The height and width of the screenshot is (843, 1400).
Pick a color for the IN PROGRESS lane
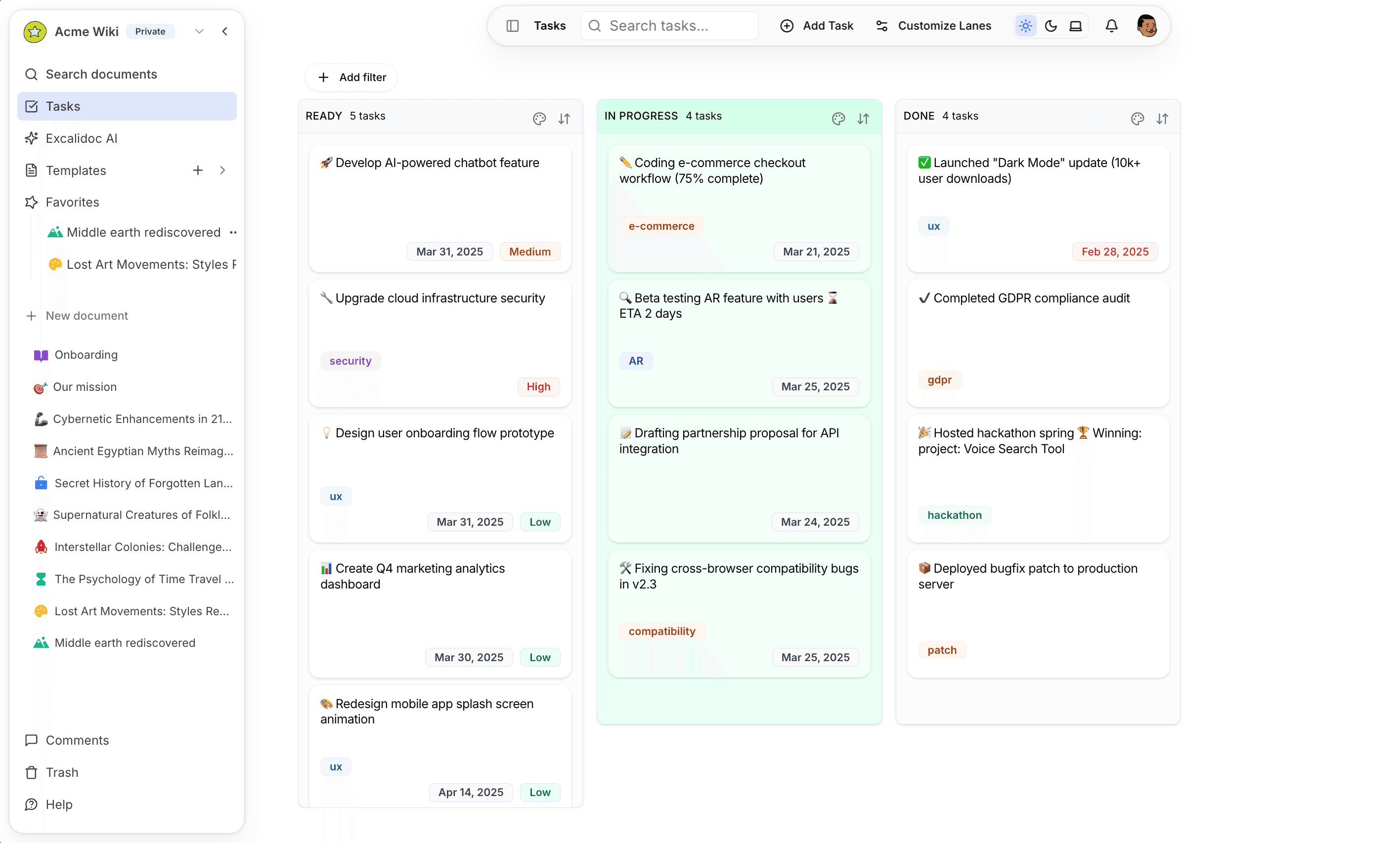pos(837,118)
